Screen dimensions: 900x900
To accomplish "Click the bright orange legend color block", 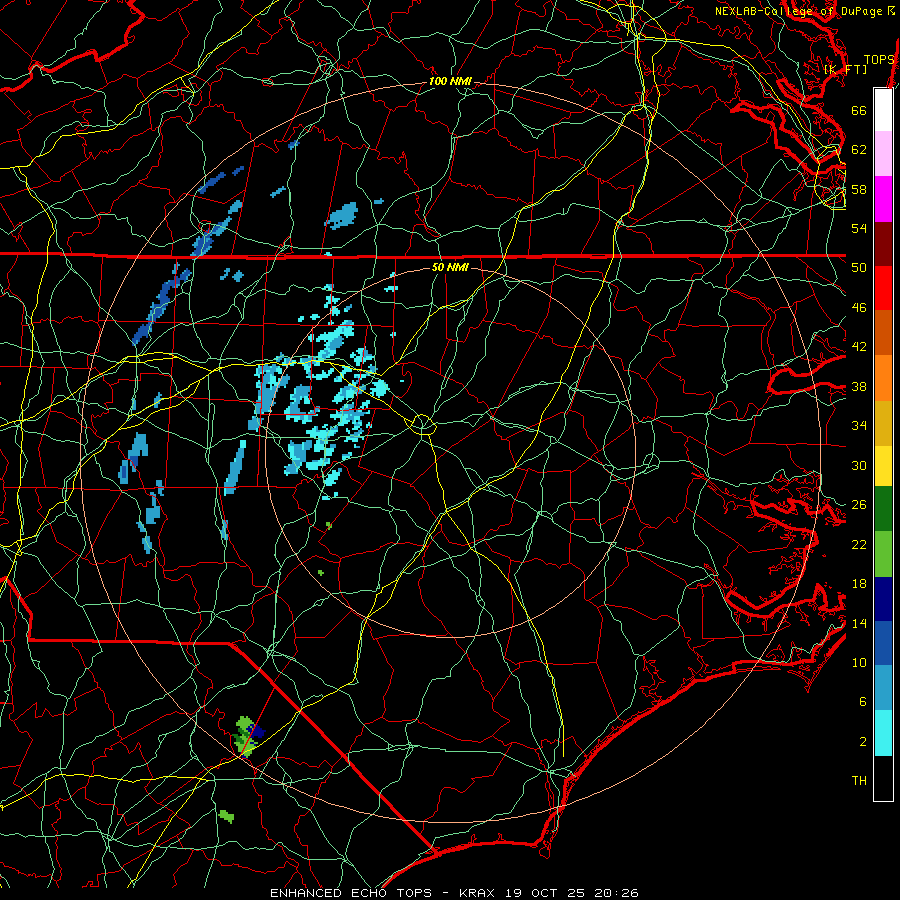I will (883, 378).
